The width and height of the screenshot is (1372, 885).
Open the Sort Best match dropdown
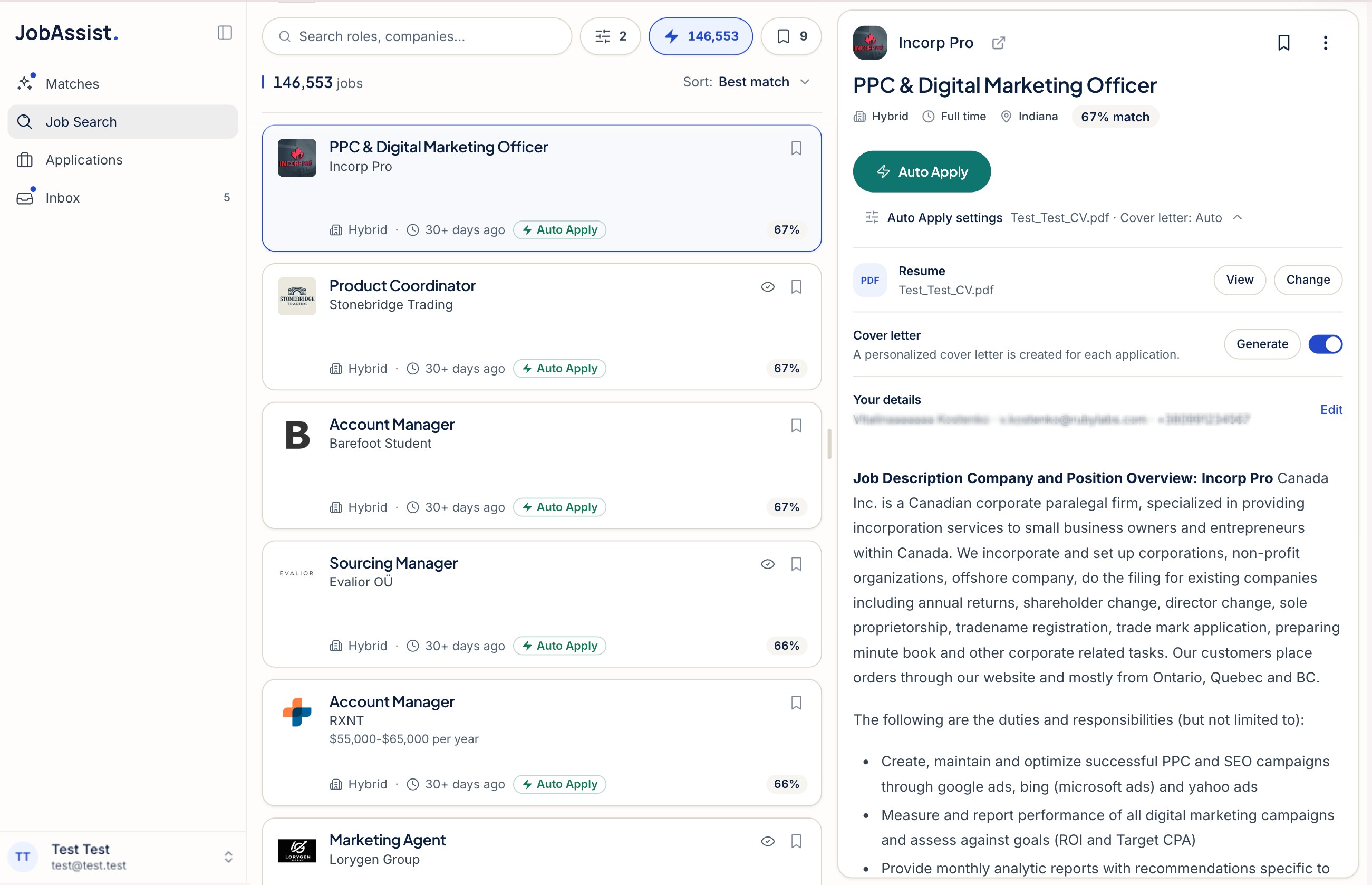tap(747, 82)
